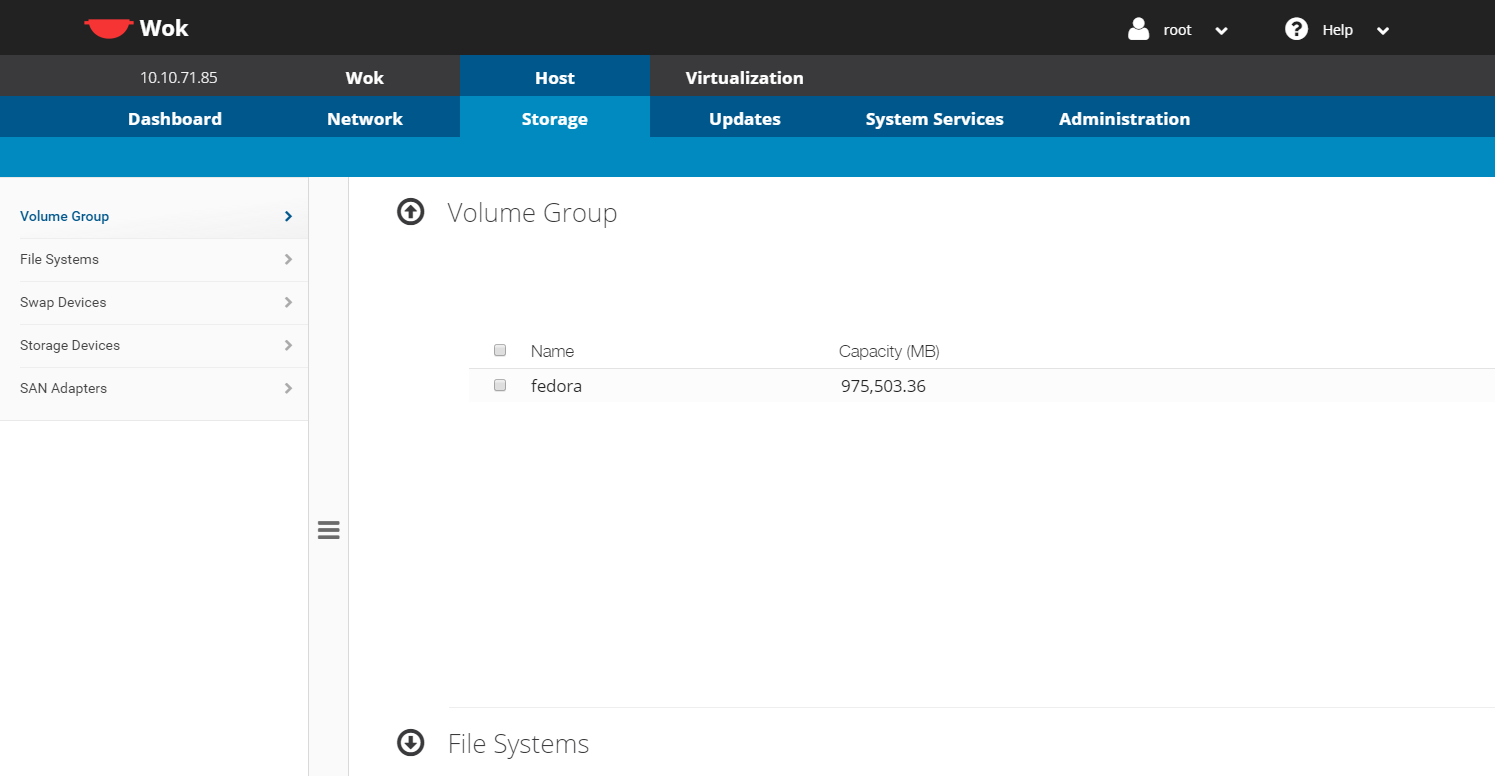
Task: Click chevron next to SAN Adapters
Action: point(288,388)
